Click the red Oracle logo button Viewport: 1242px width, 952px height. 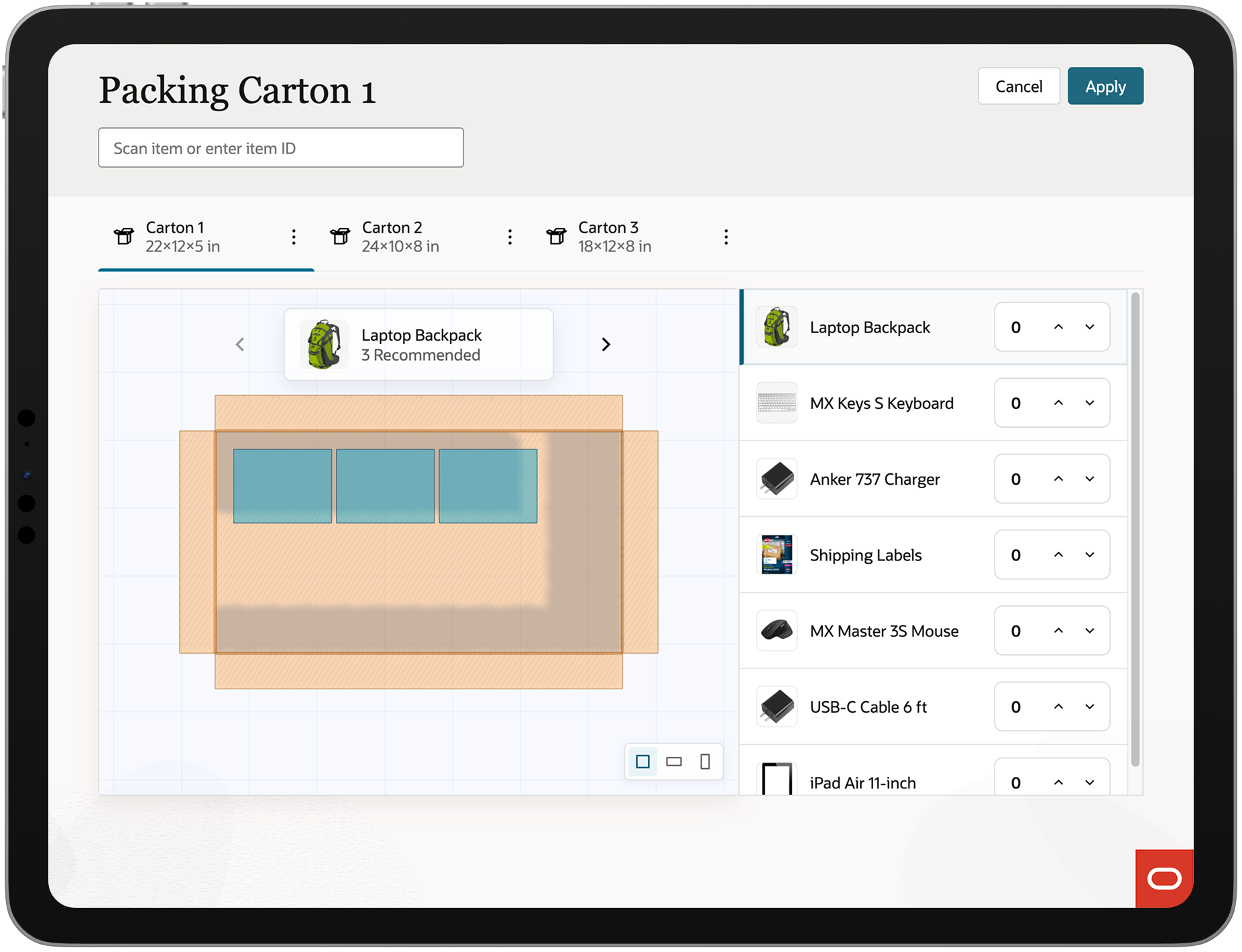tap(1164, 878)
